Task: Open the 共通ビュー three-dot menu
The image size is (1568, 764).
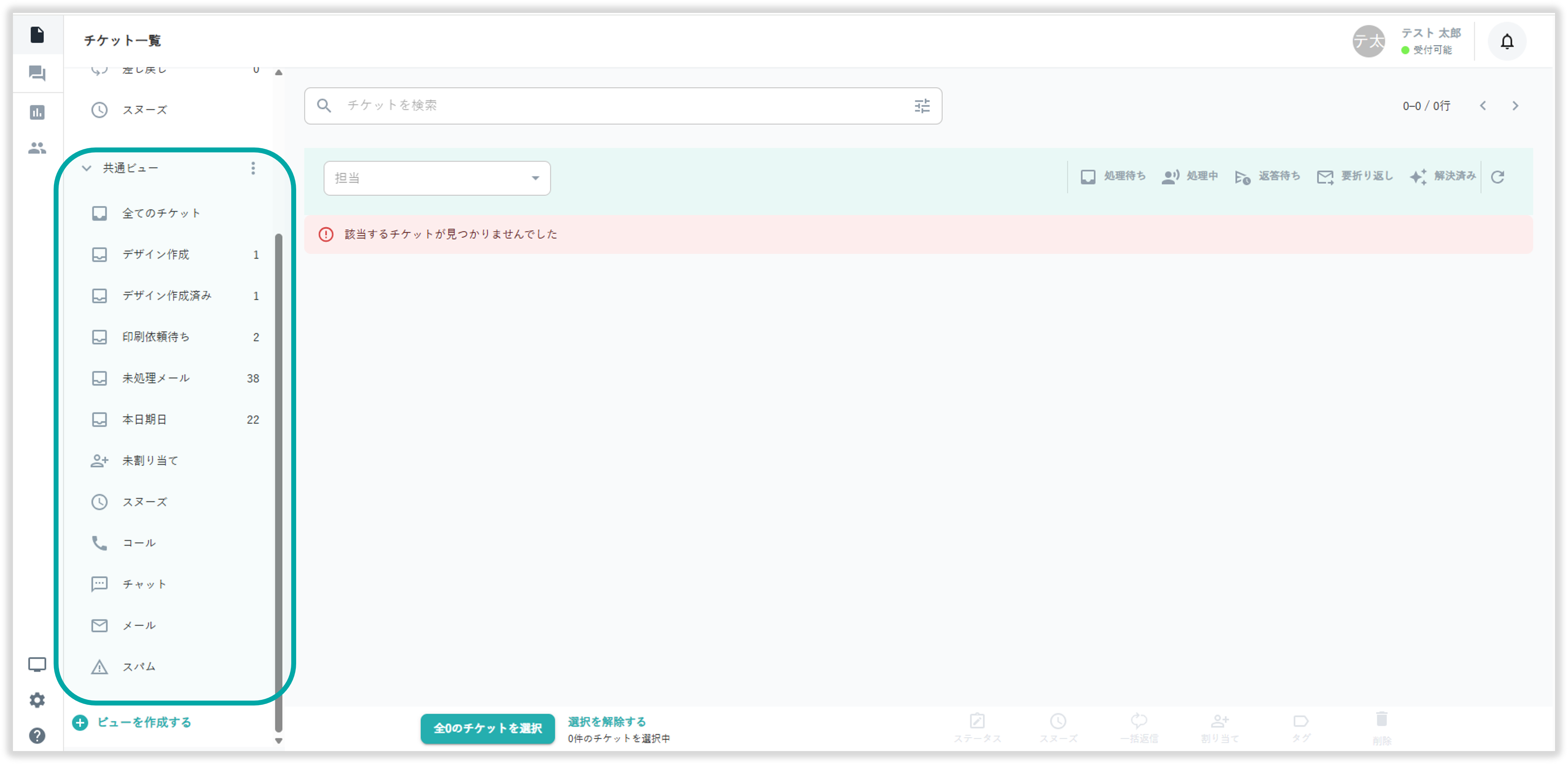Action: click(x=253, y=168)
